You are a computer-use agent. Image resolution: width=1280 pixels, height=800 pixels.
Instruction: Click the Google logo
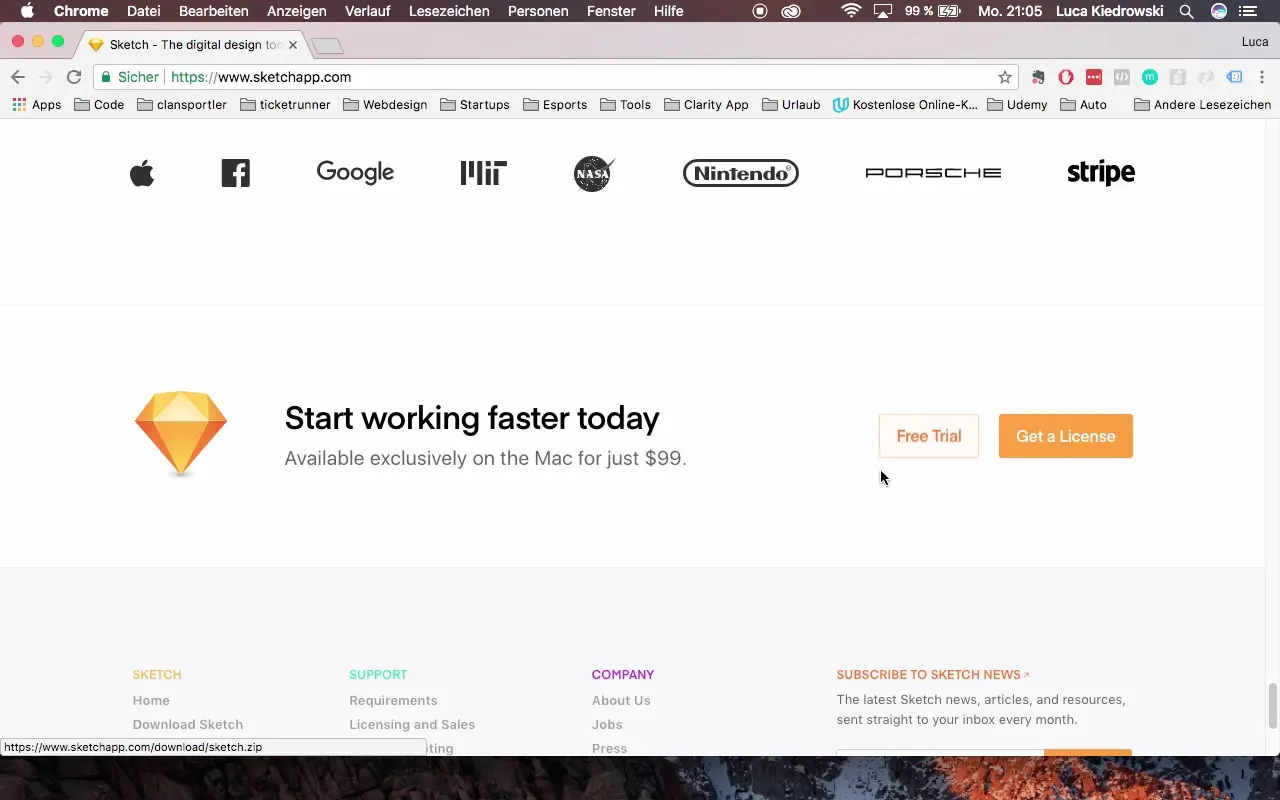coord(355,172)
